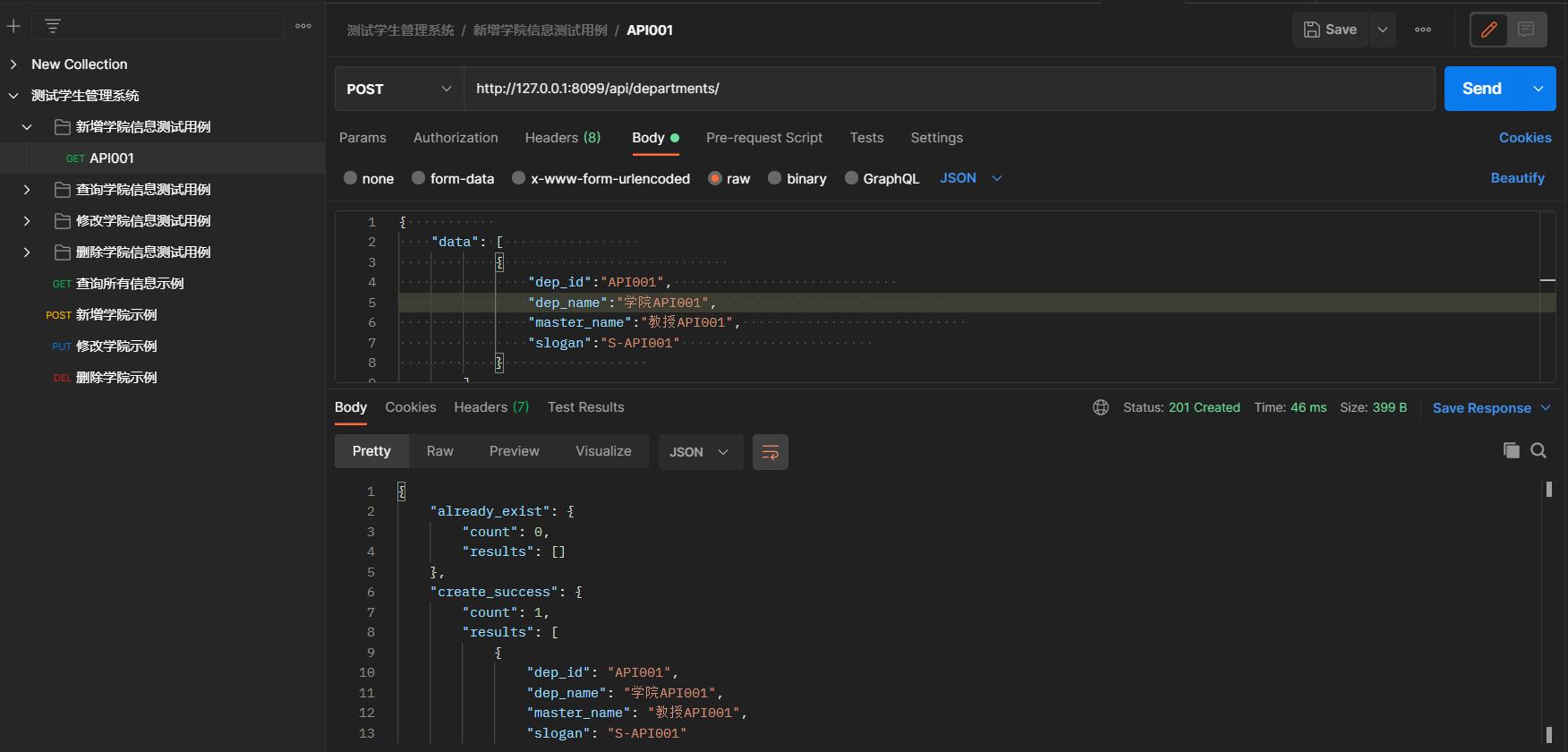
Task: Switch response view to Raw
Action: (x=440, y=451)
